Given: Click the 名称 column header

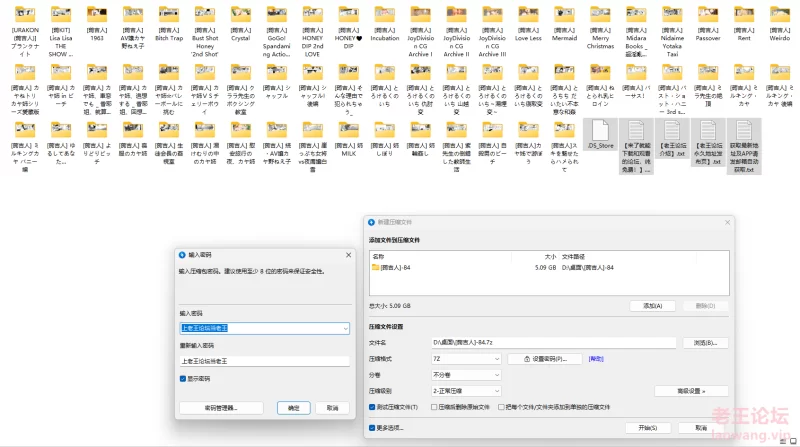Looking at the screenshot, I should click(x=379, y=257).
